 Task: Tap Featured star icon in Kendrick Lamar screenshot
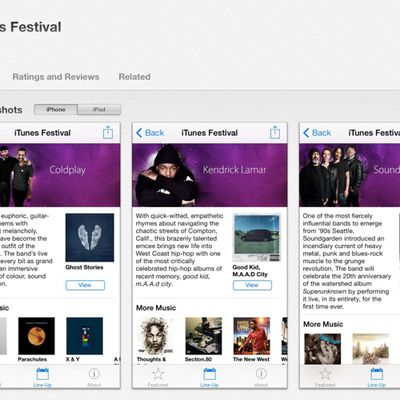click(158, 377)
